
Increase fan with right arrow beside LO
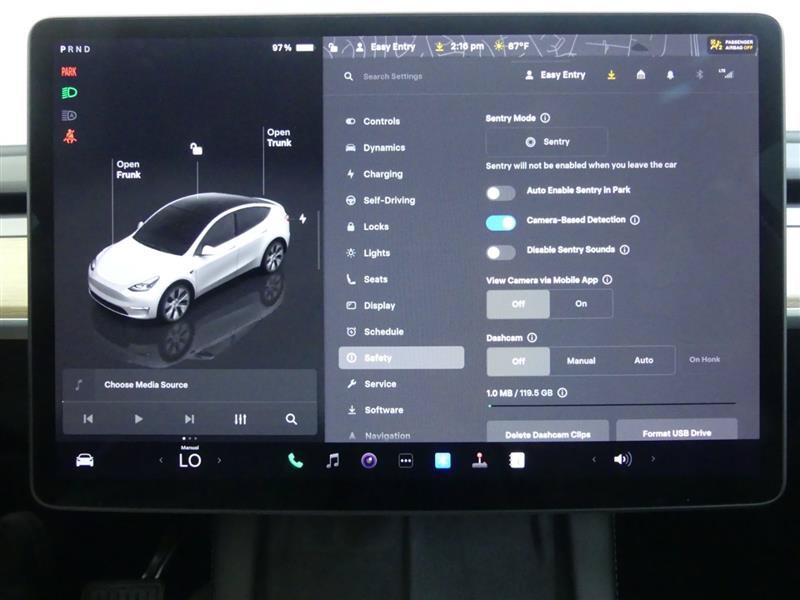219,460
